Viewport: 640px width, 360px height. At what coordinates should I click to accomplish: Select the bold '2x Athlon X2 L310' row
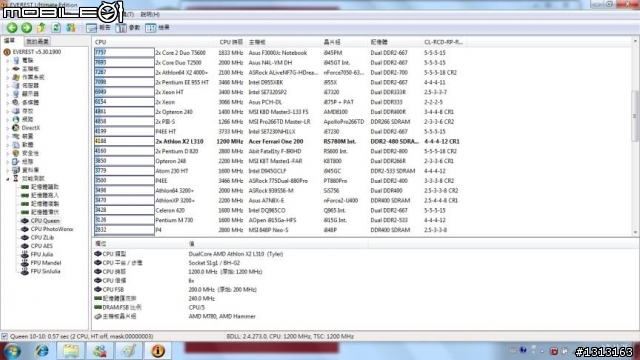pyautogui.click(x=277, y=141)
